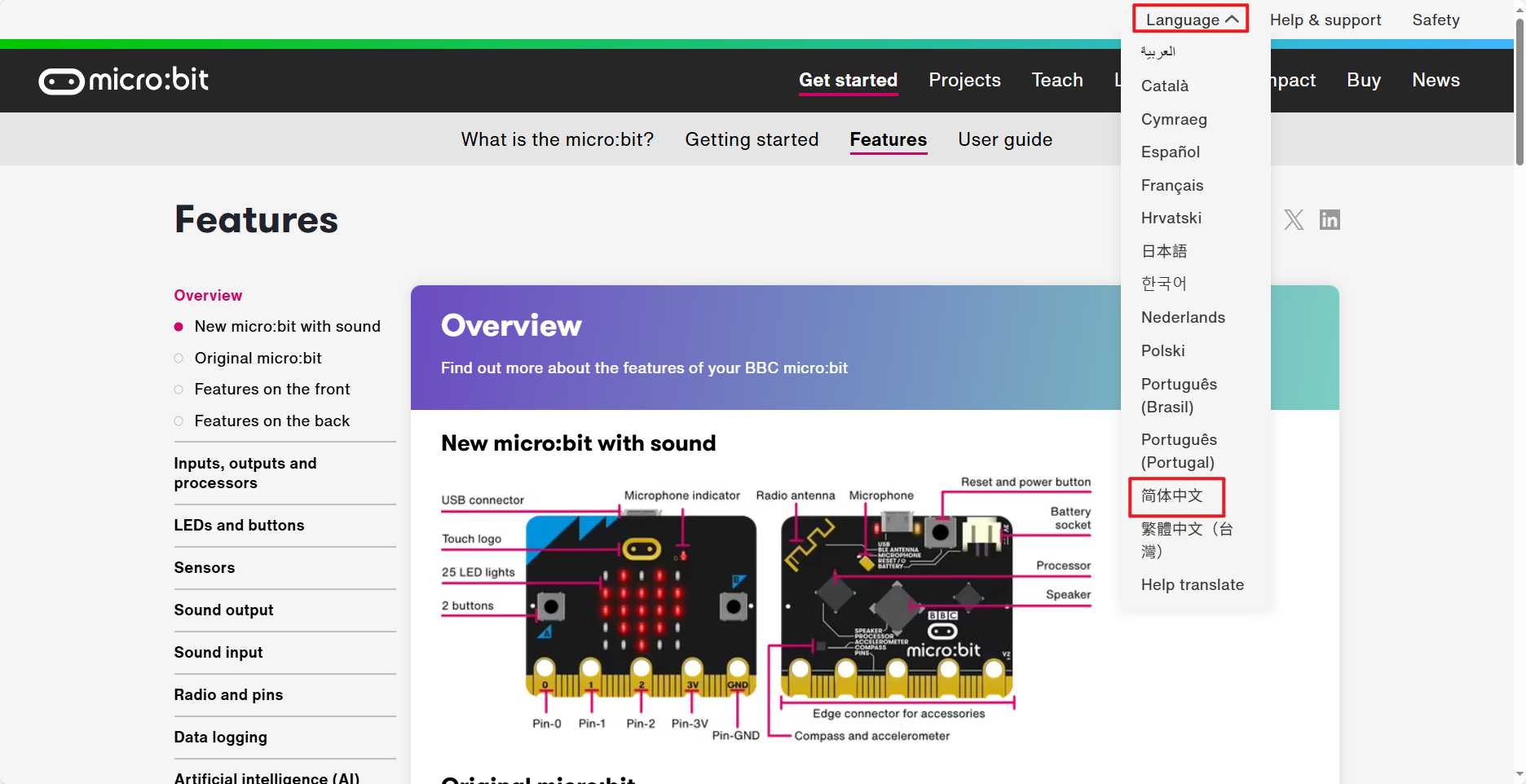Image resolution: width=1526 pixels, height=784 pixels.
Task: Jump to 'Original micro:bit' section
Action: tap(258, 358)
